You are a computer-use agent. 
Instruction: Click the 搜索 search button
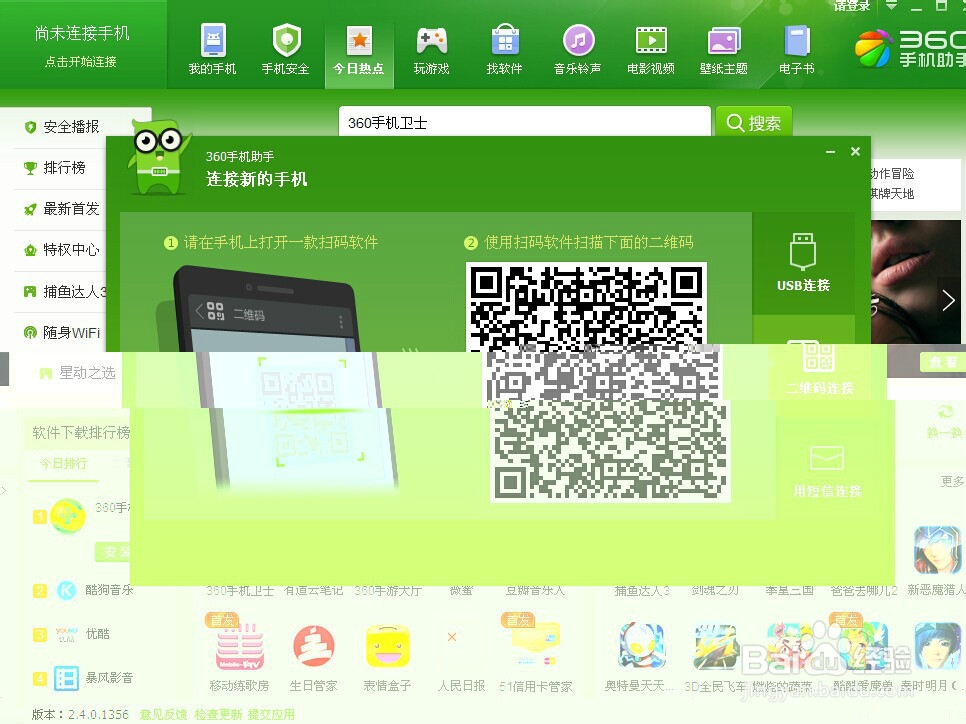click(754, 121)
